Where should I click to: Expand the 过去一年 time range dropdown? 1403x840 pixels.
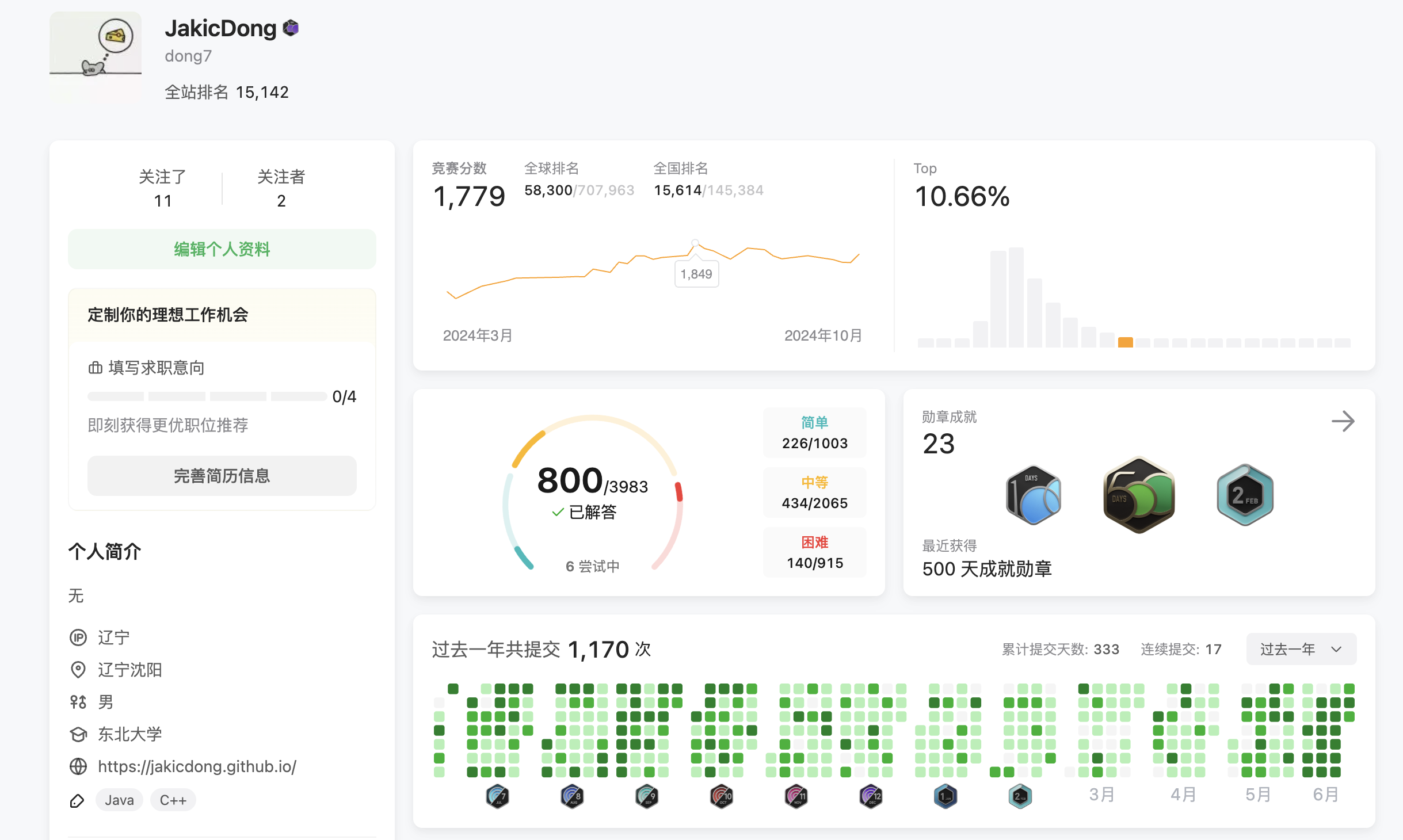click(1301, 649)
